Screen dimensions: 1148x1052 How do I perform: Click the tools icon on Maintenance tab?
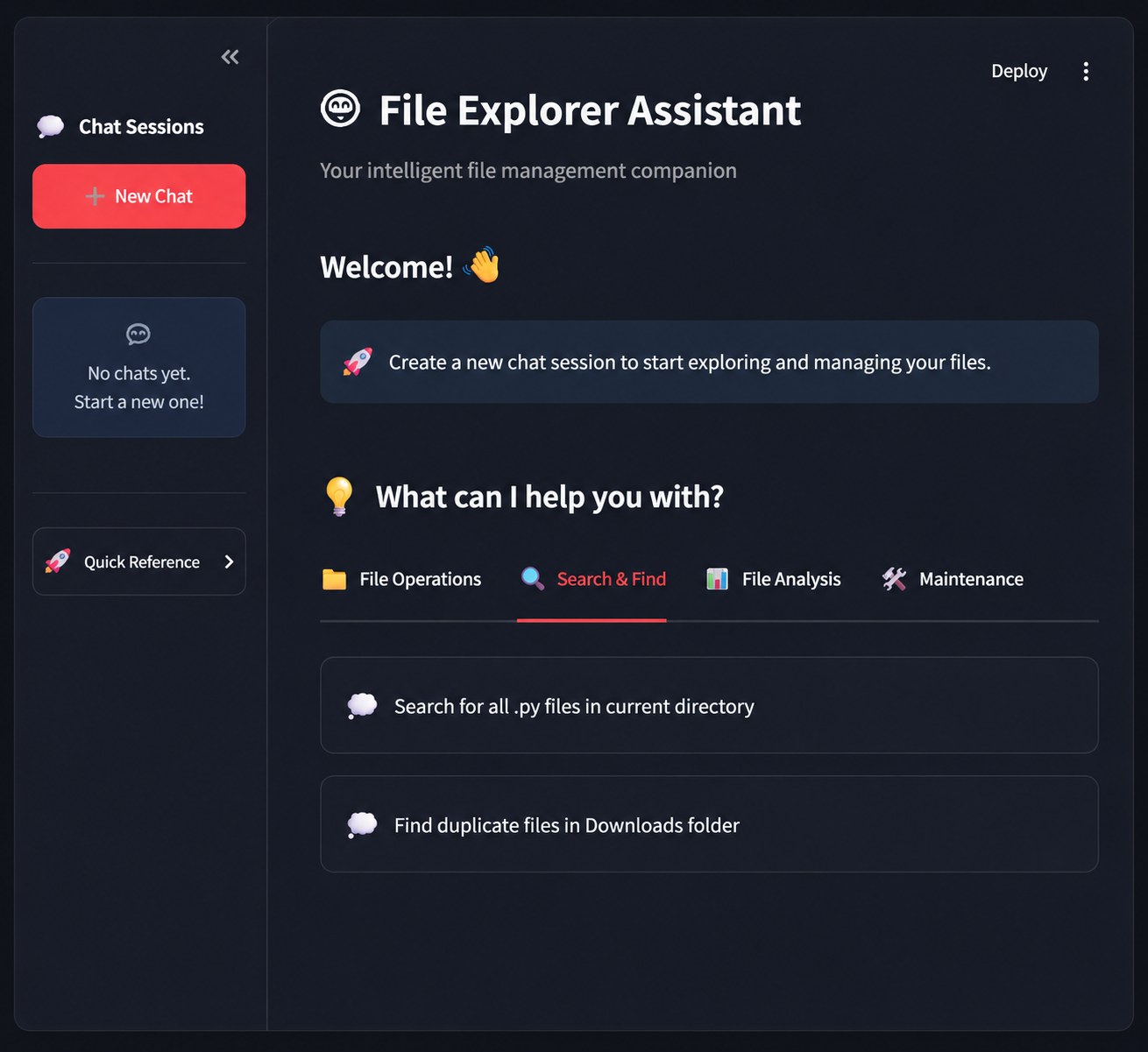(x=894, y=579)
